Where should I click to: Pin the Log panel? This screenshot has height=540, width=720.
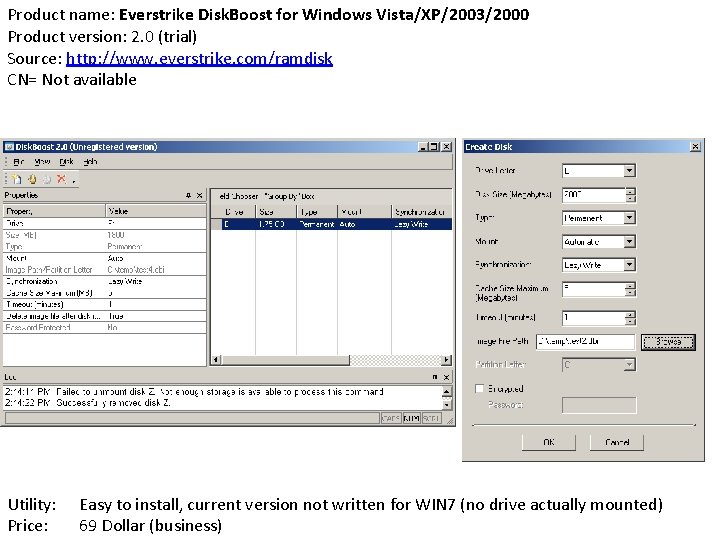coord(434,377)
